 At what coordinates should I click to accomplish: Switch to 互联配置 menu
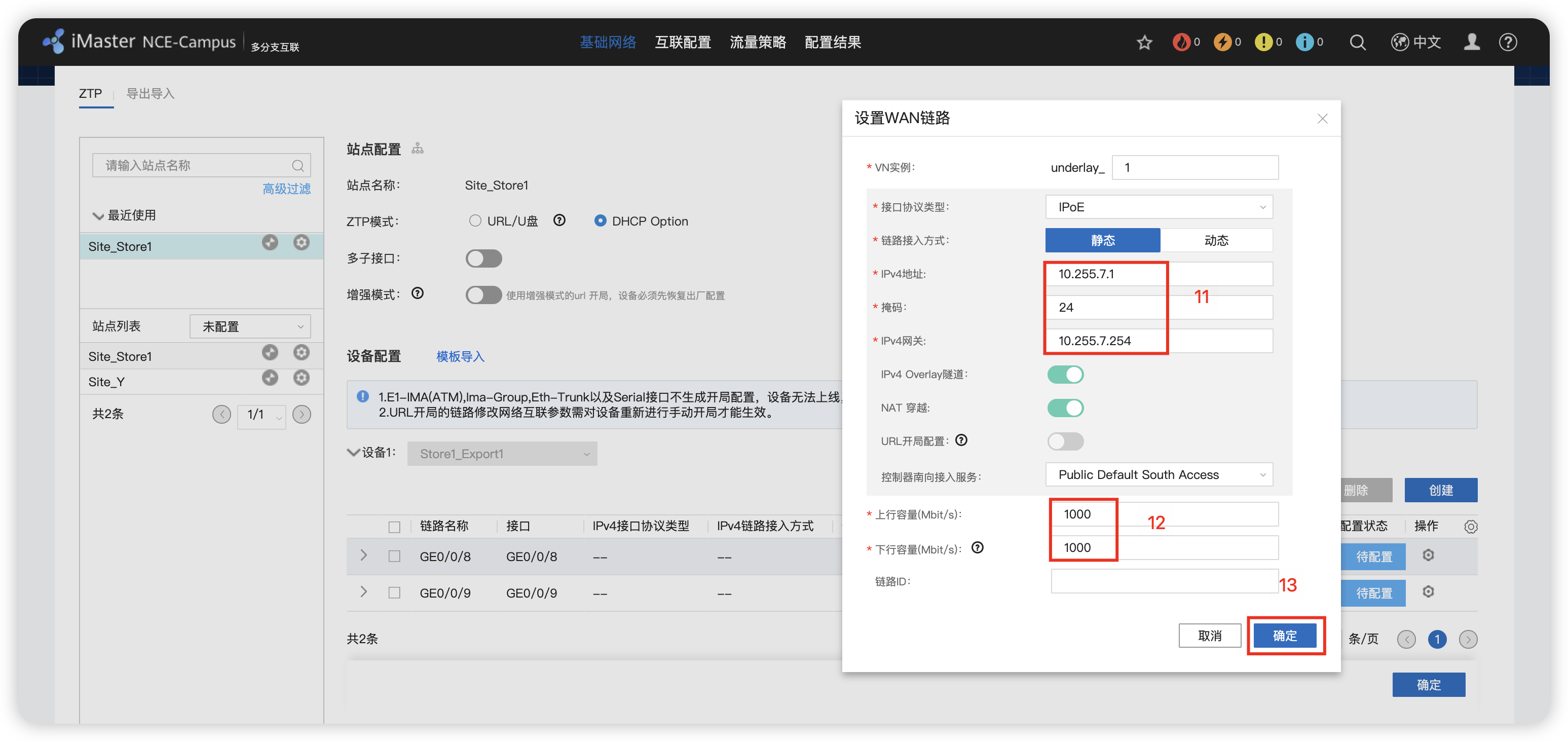(682, 43)
